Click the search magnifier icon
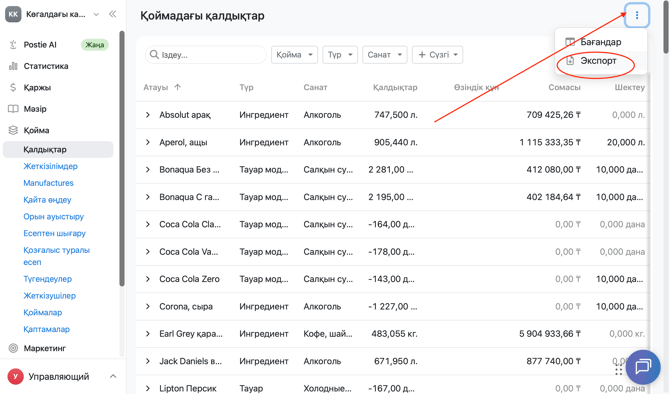670x394 pixels. 153,54
